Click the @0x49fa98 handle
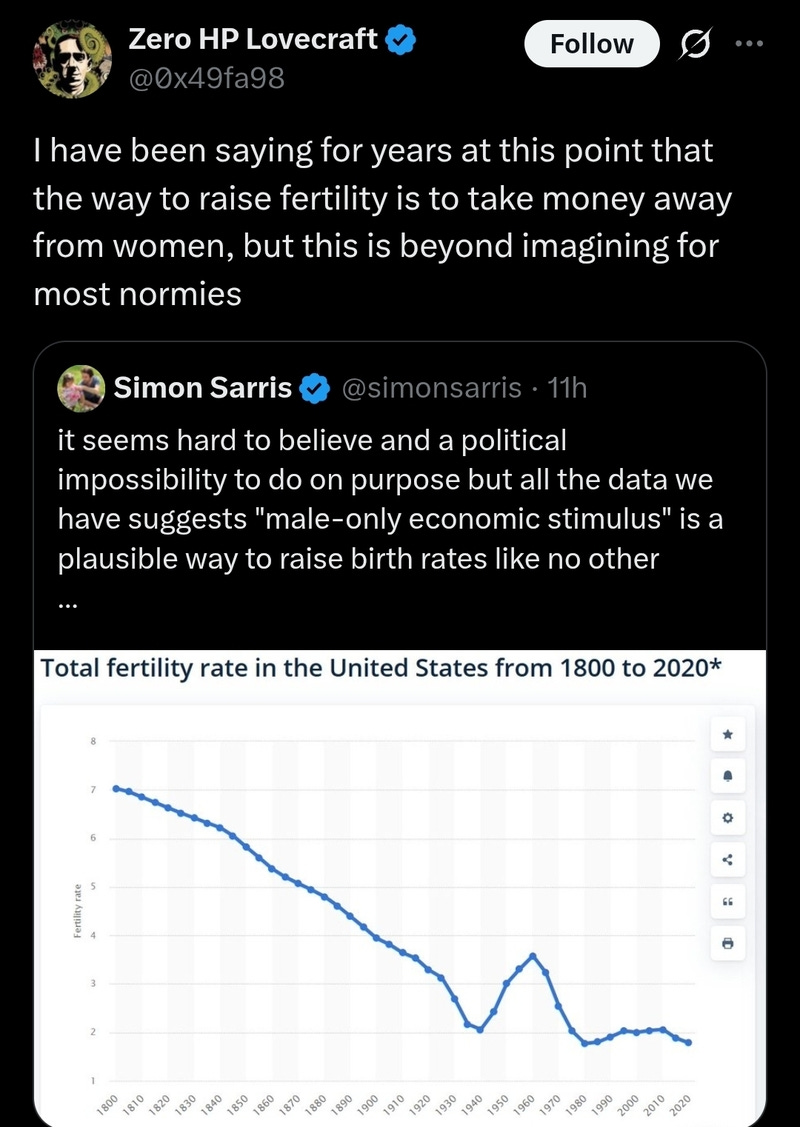This screenshot has height=1127, width=800. [x=206, y=77]
